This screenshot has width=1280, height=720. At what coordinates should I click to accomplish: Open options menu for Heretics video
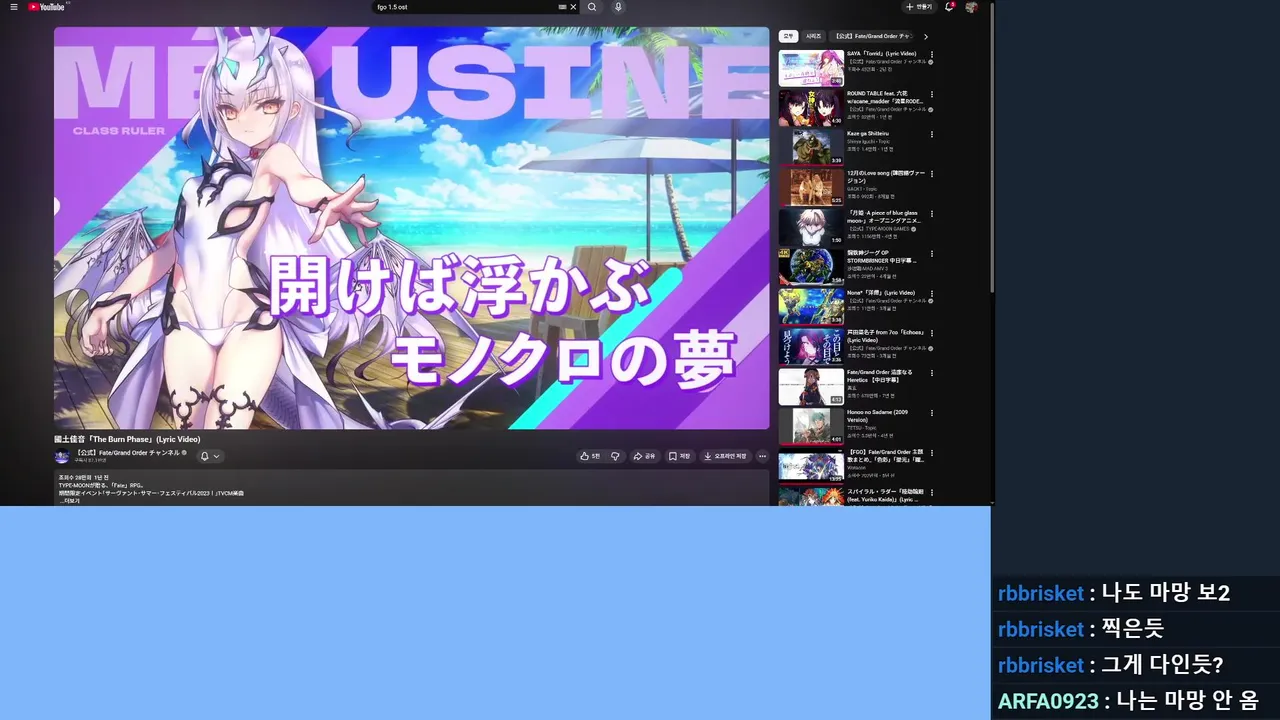tap(931, 373)
